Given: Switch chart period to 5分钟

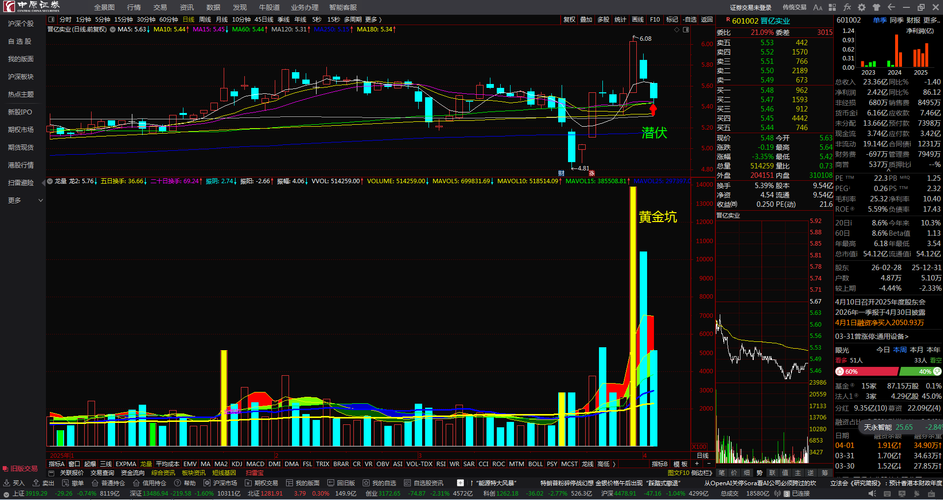Looking at the screenshot, I should click(x=103, y=19).
